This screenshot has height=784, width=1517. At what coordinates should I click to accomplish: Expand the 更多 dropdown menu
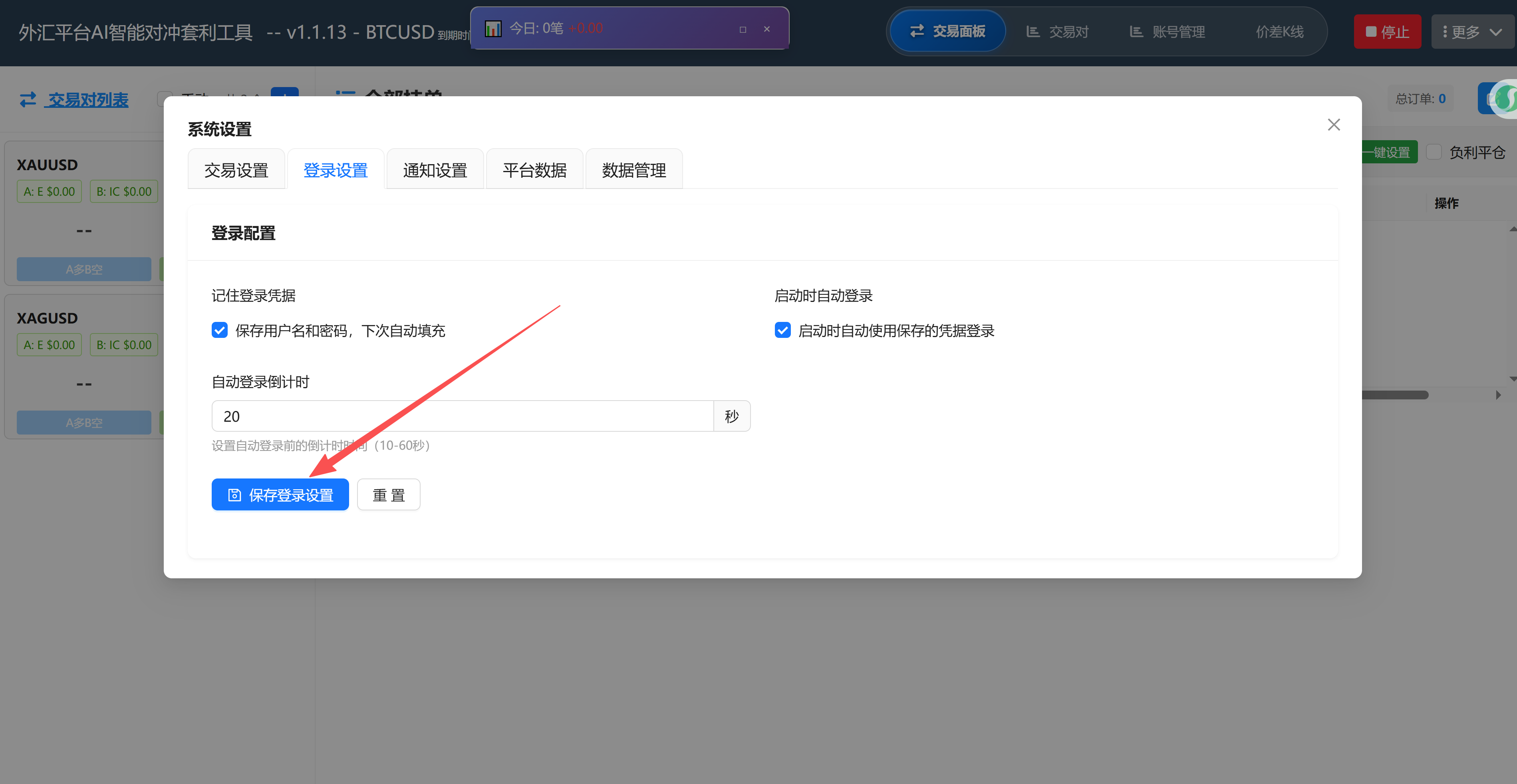pyautogui.click(x=1472, y=32)
